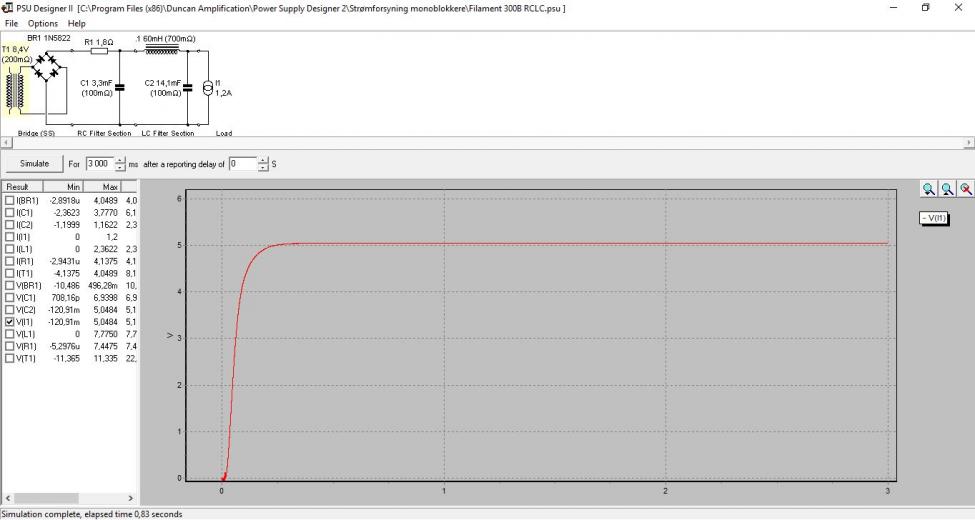Click the 'R1 1,8Ω' resistor value label
The width and height of the screenshot is (975, 520).
(99, 42)
